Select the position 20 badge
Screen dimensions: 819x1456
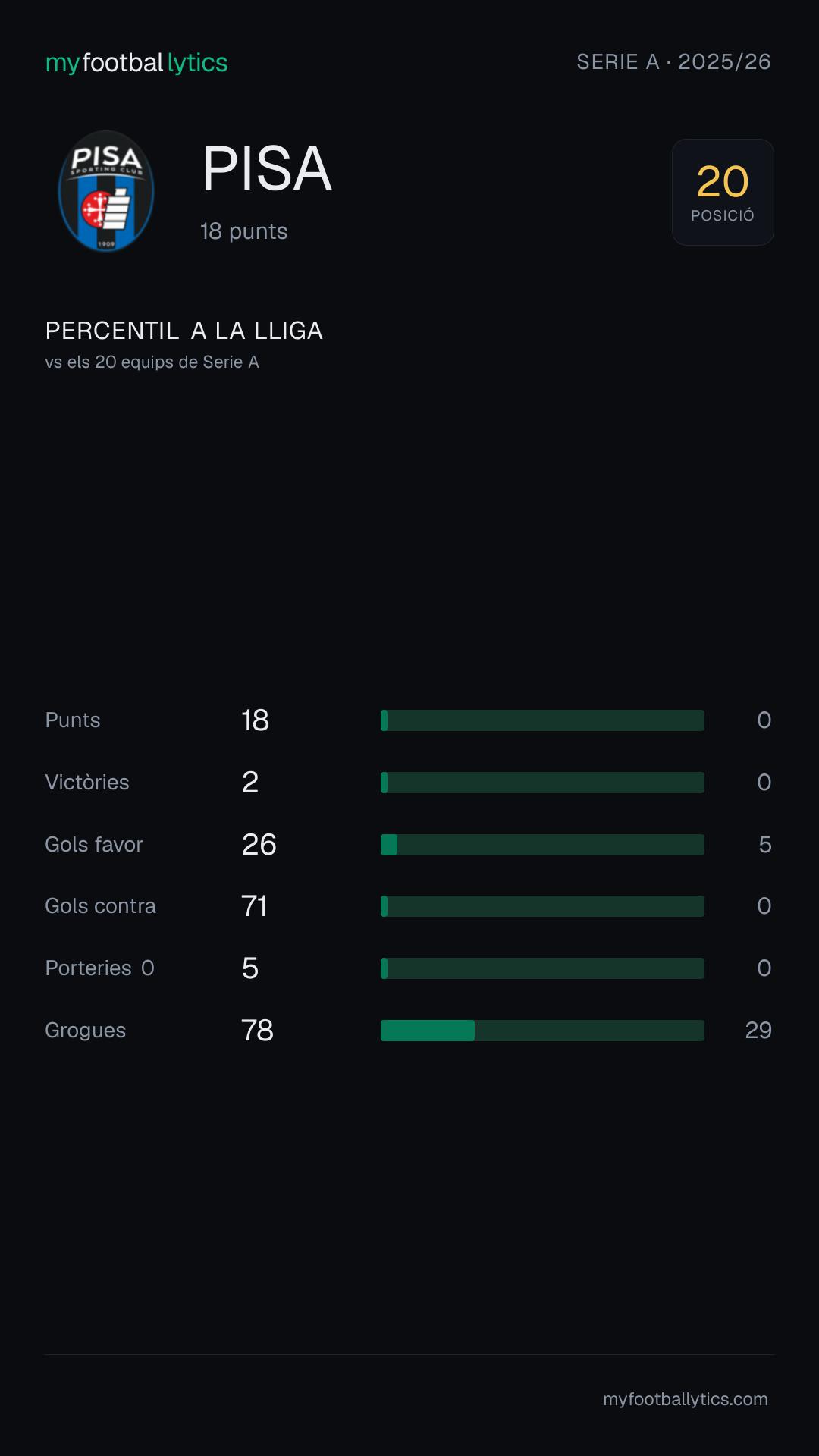pos(723,192)
